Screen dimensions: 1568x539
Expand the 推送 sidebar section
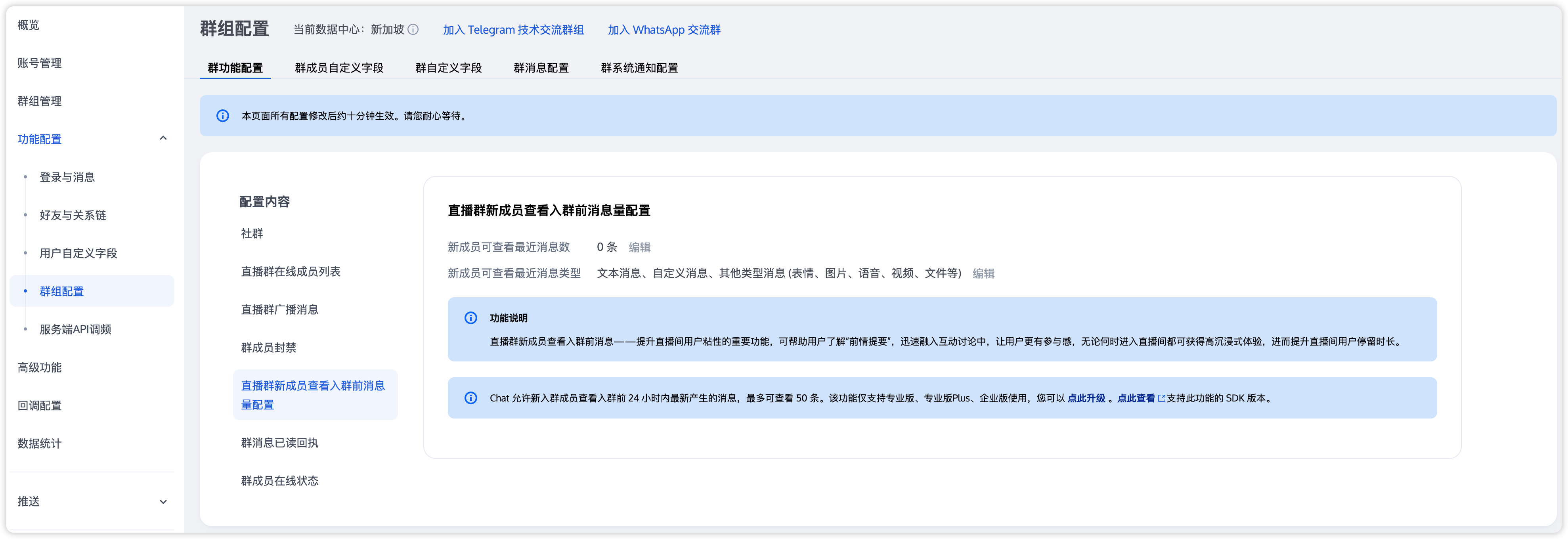[x=163, y=502]
